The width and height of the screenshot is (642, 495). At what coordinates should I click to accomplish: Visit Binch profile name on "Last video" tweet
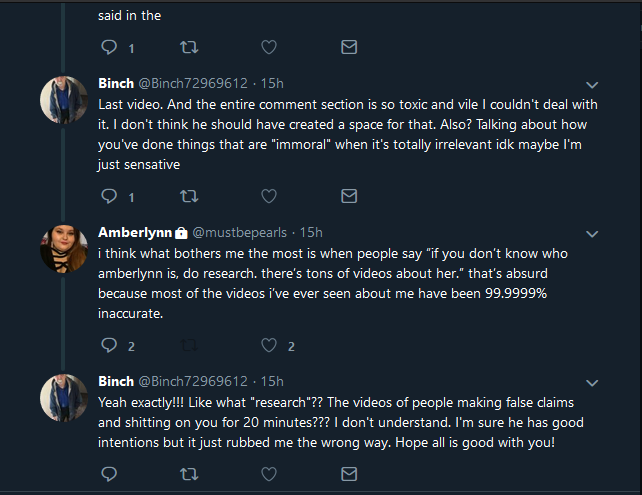(116, 83)
